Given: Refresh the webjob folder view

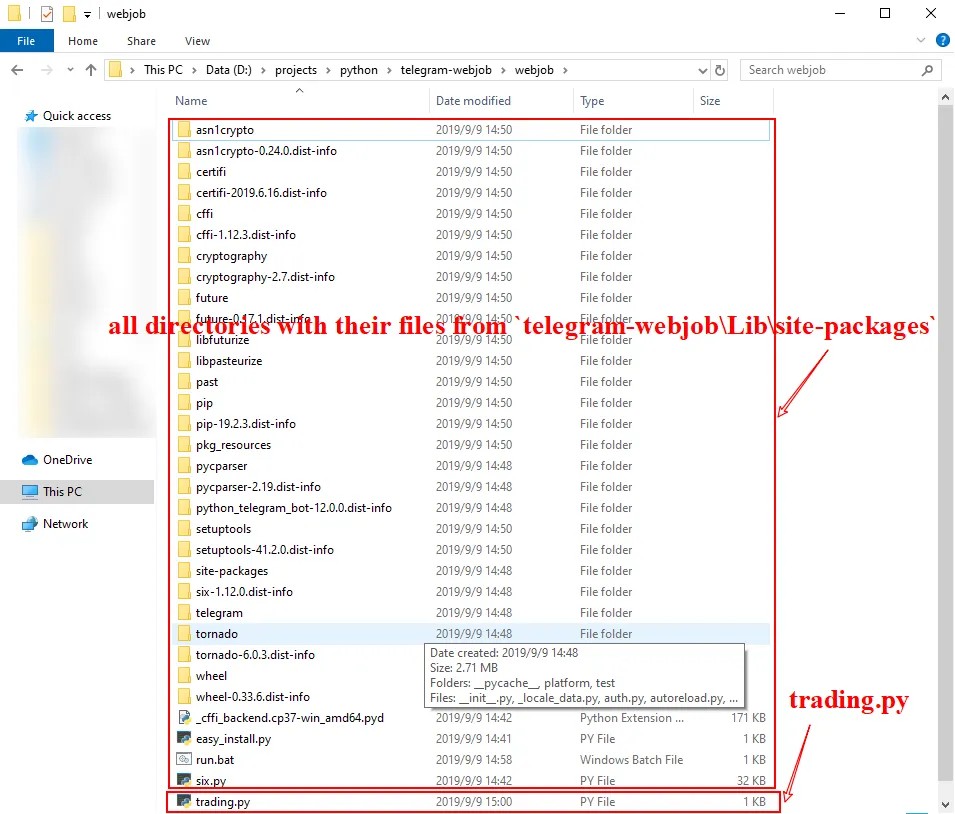Looking at the screenshot, I should 720,70.
